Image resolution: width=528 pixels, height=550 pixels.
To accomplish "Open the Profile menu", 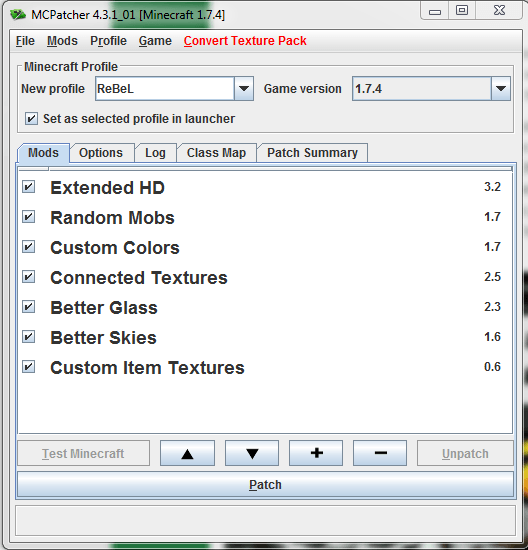I will tap(108, 41).
